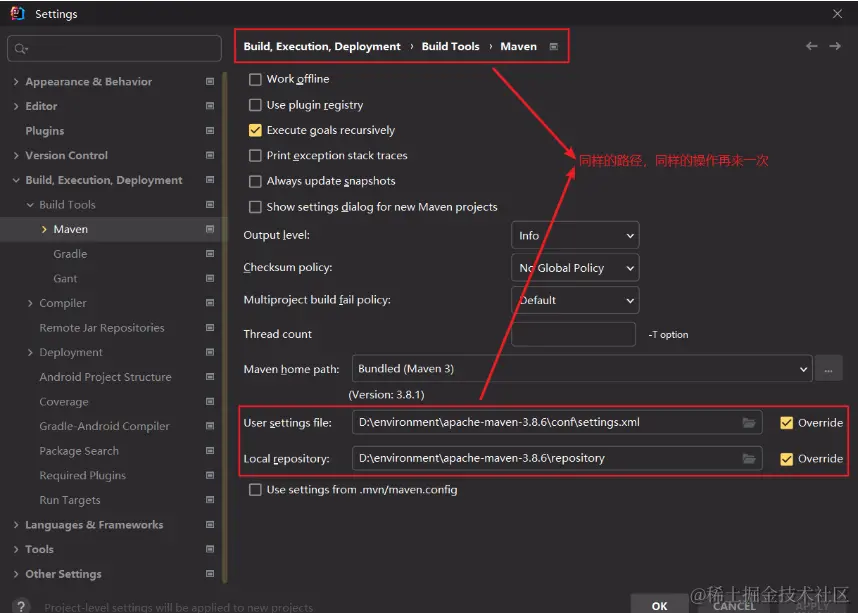858x613 pixels.
Task: Click project-level icon beside Gradle row
Action: 210,254
